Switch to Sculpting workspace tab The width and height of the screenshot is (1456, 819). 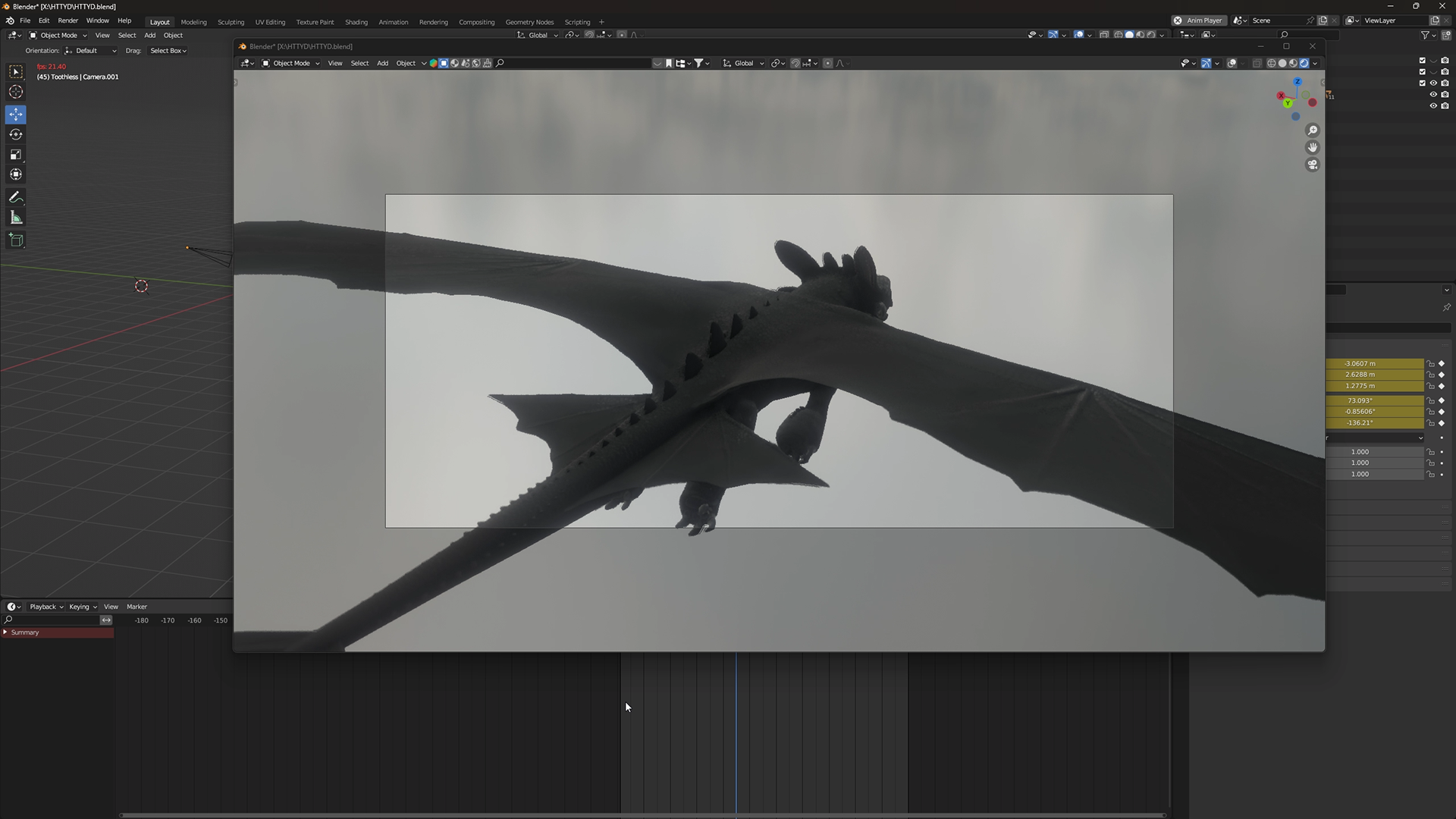(231, 22)
